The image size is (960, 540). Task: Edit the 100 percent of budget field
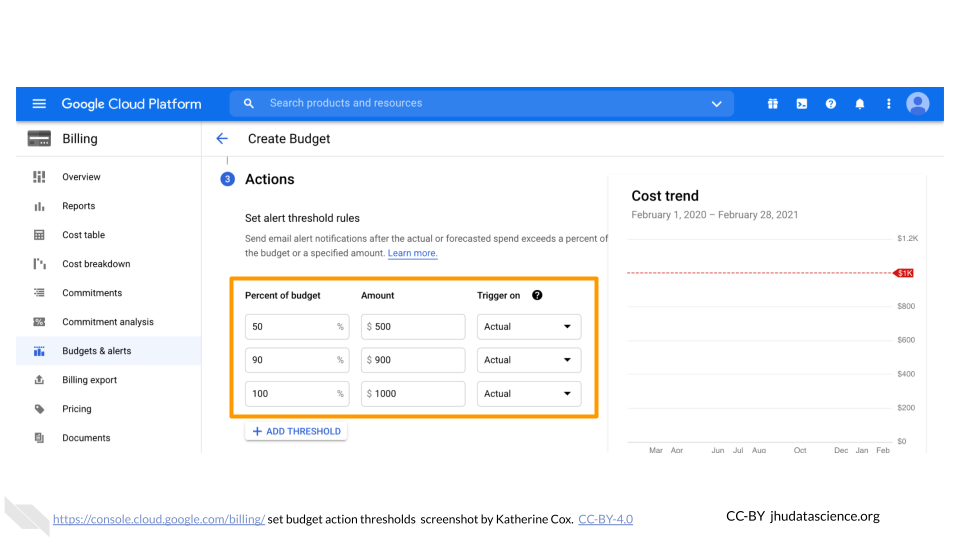tap(297, 394)
